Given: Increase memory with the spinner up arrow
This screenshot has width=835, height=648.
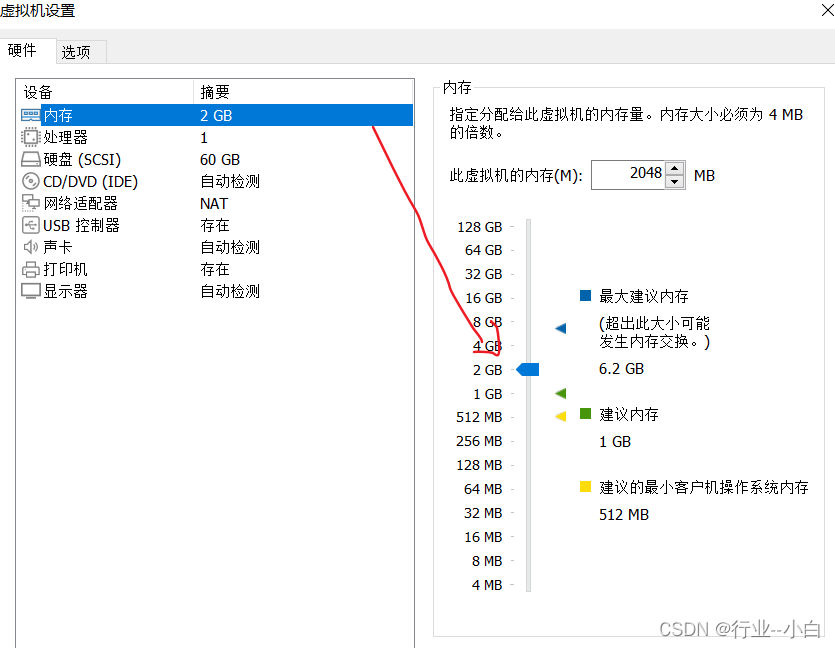Looking at the screenshot, I should tap(674, 168).
